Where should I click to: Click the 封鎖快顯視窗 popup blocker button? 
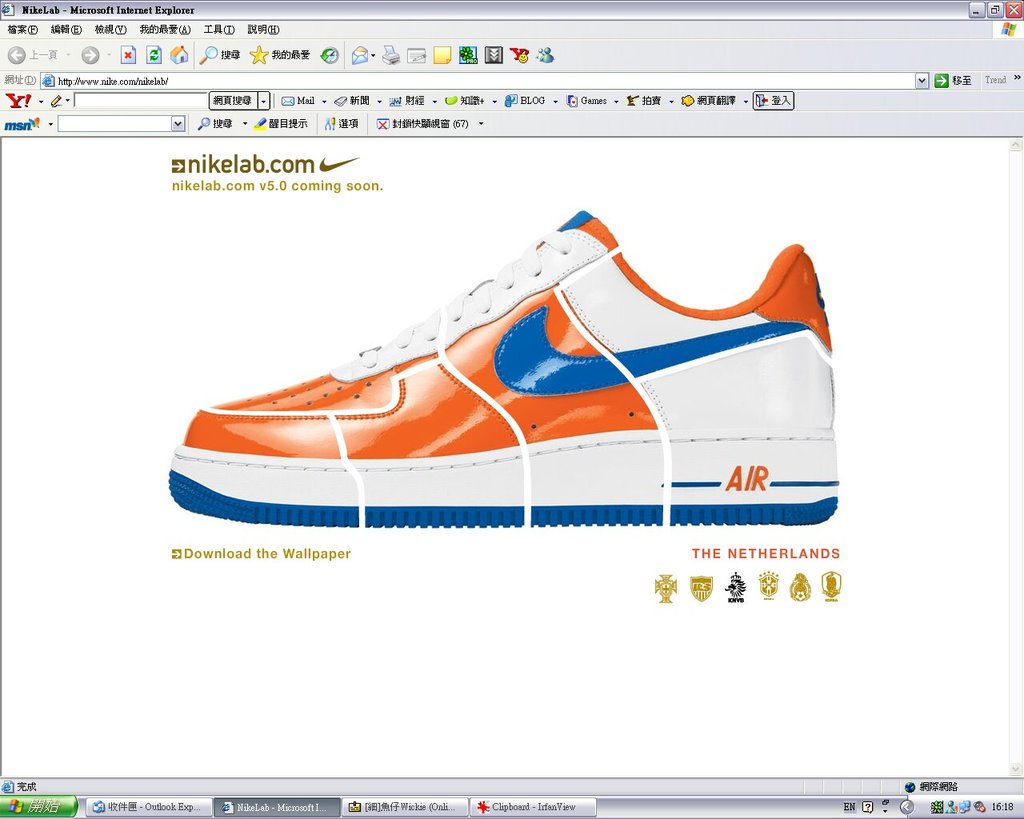click(423, 123)
